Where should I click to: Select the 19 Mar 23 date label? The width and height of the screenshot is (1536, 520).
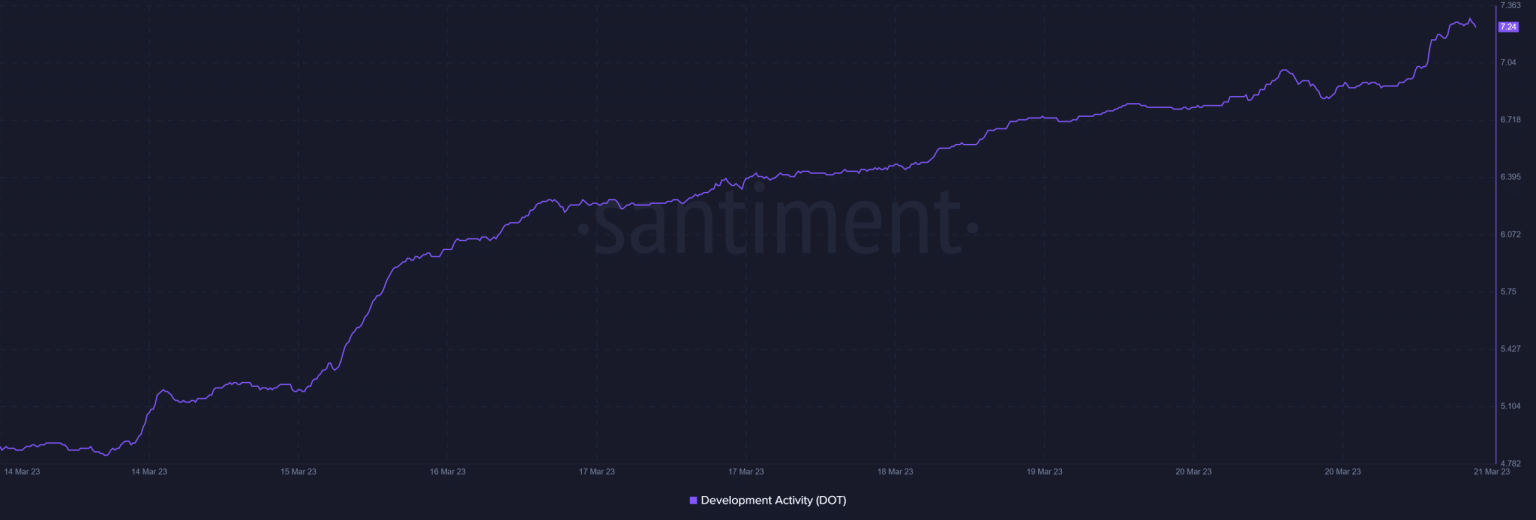[1044, 471]
